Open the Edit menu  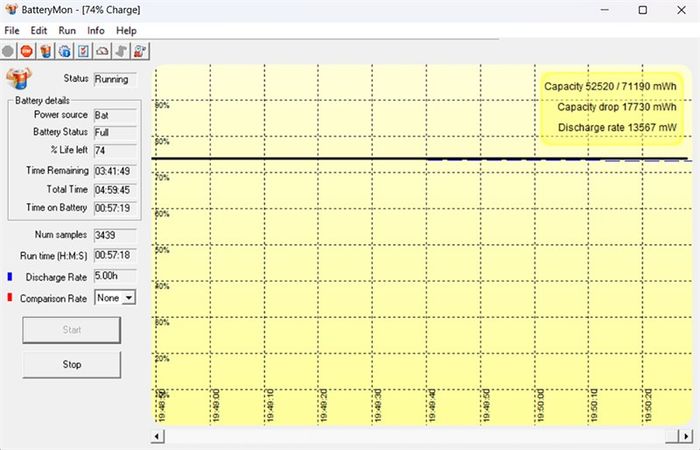(x=39, y=30)
